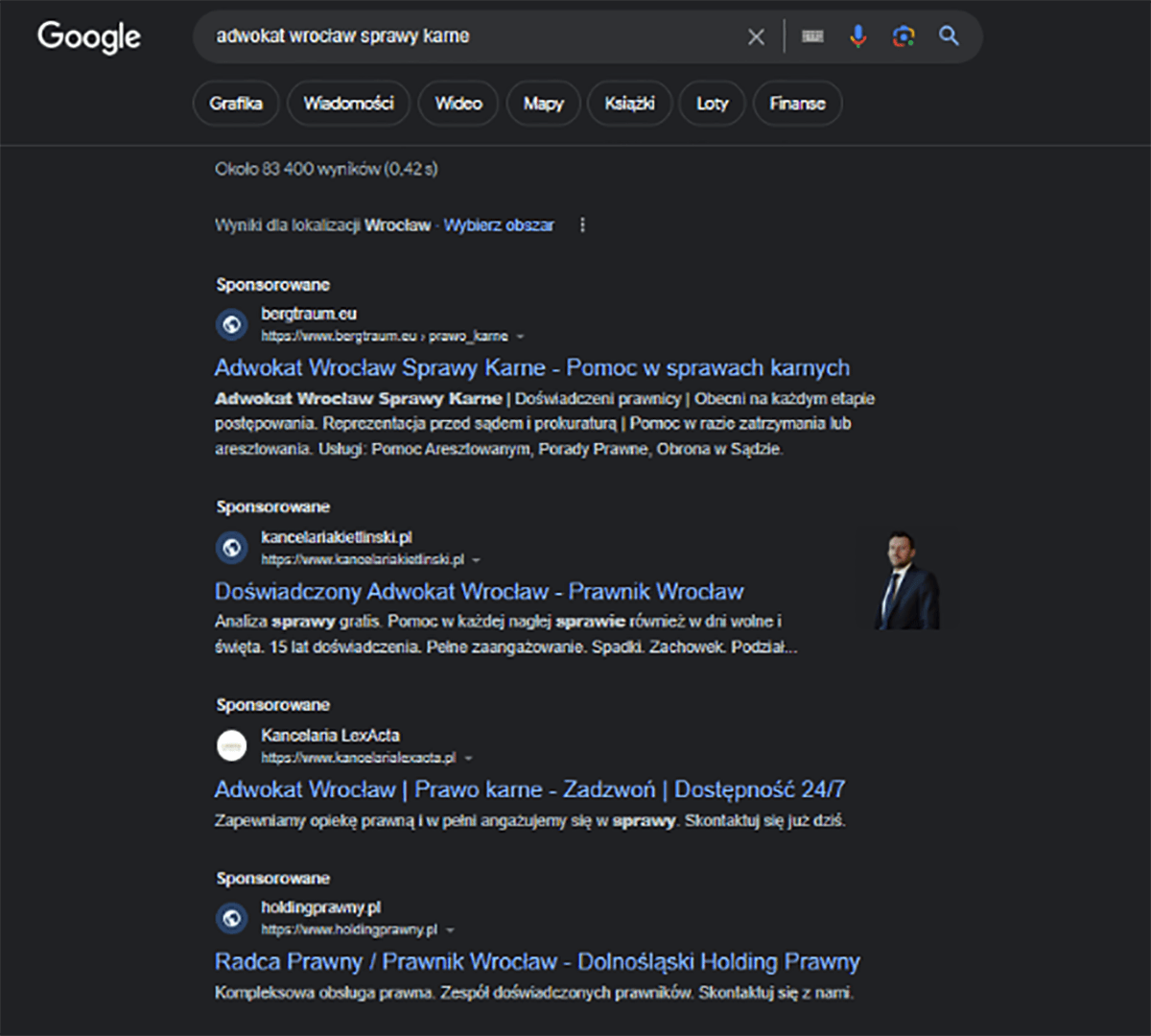Click the Kancelaria LexActa round logo

[231, 745]
